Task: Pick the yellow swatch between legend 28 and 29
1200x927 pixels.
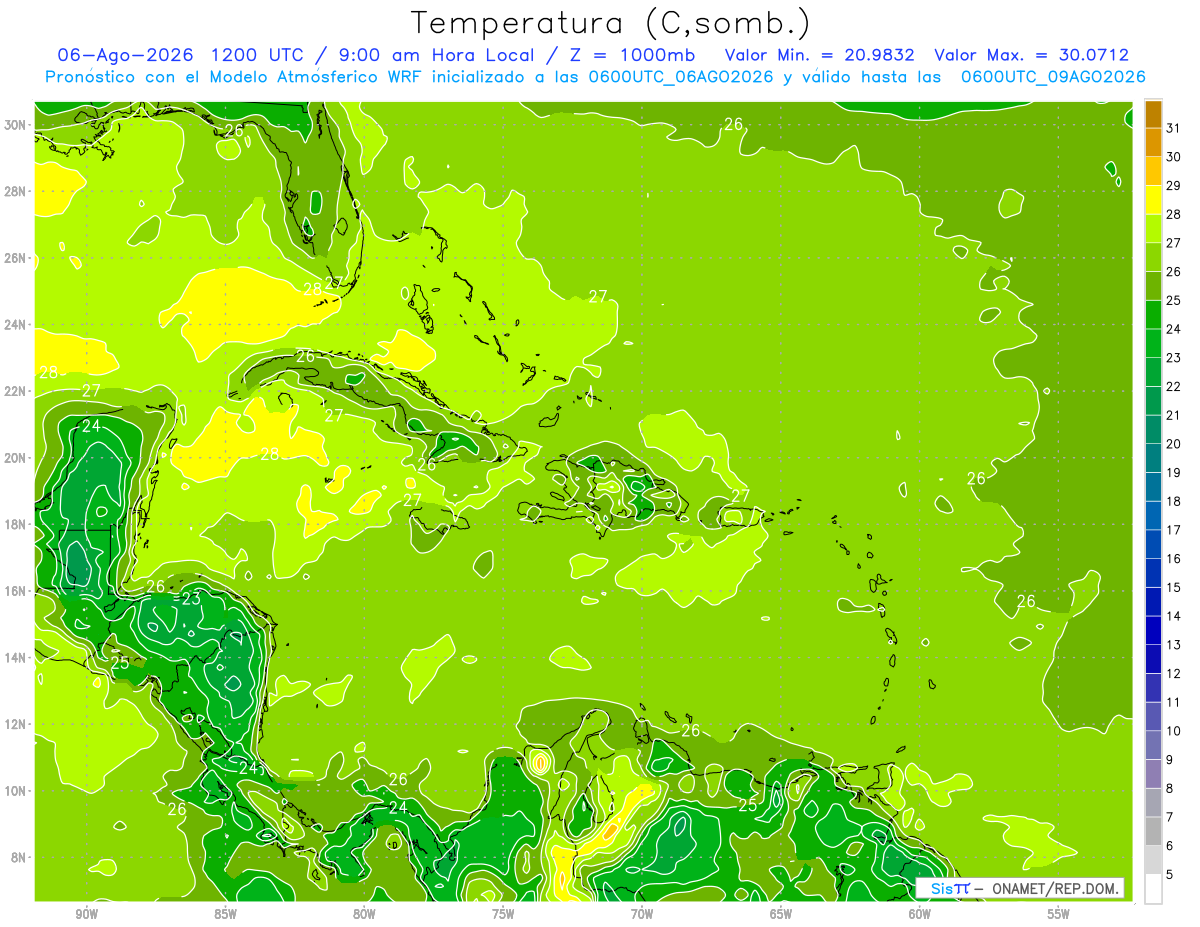Action: [1153, 200]
